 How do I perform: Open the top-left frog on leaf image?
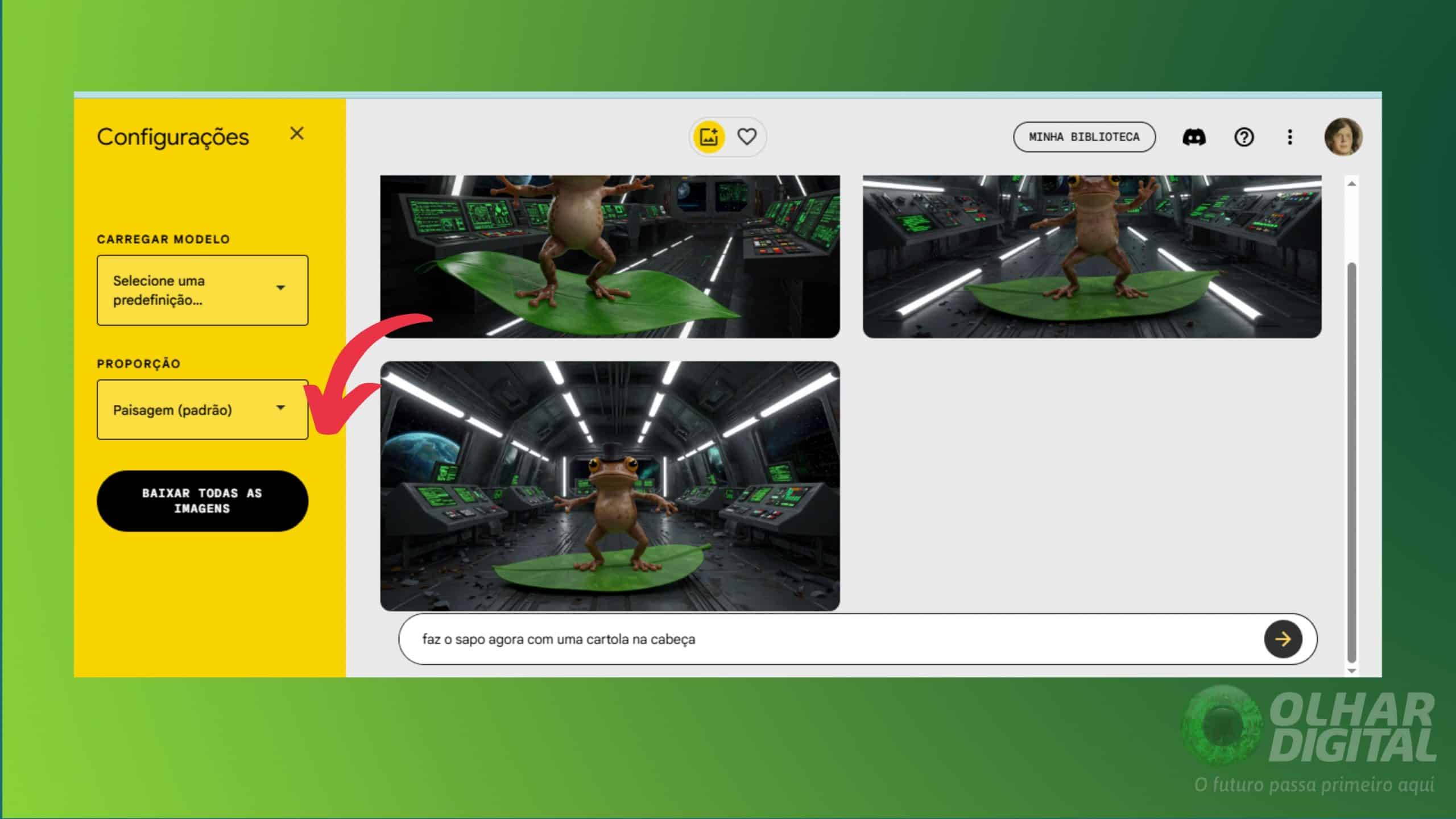pyautogui.click(x=610, y=256)
